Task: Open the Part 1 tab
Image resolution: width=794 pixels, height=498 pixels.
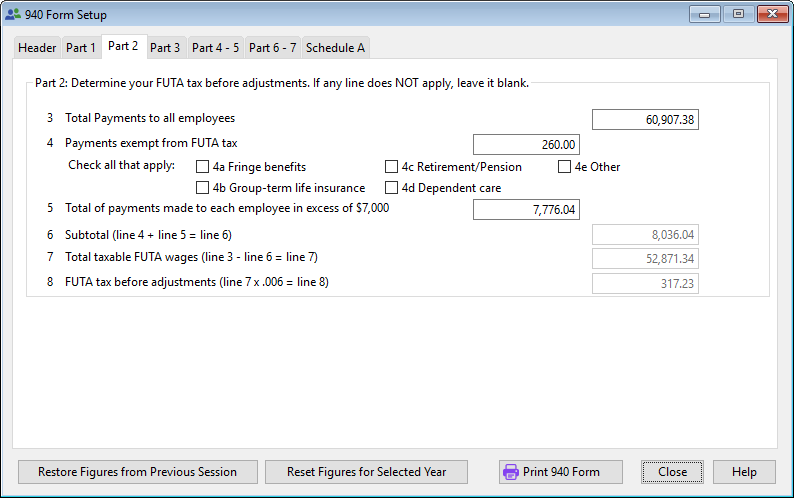Action: click(x=81, y=48)
